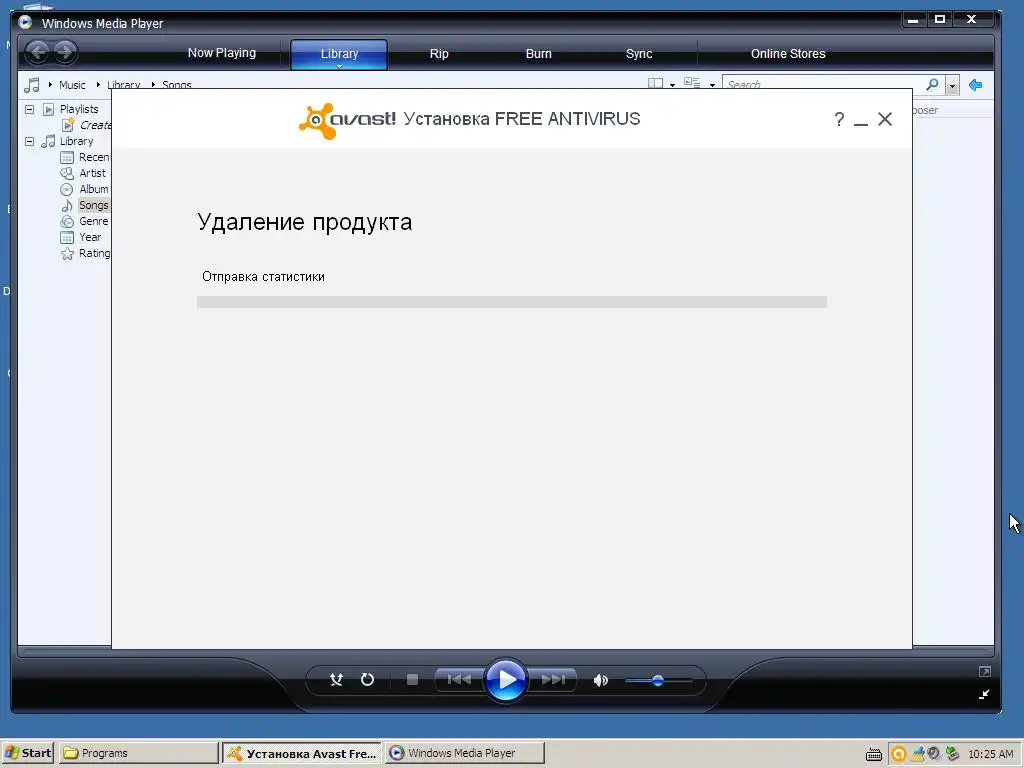The width and height of the screenshot is (1024, 768).
Task: Click the Windows Media Player title icon
Action: pos(25,22)
